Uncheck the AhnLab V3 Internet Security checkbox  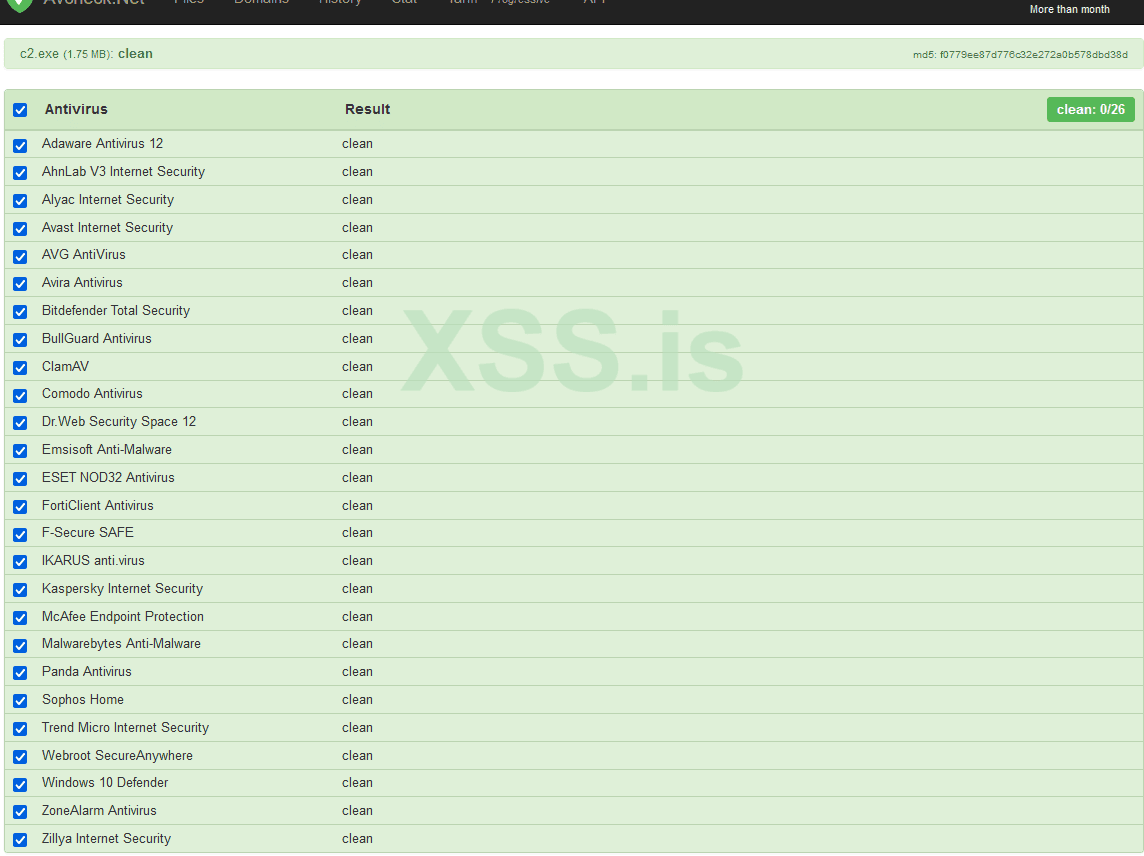click(x=20, y=173)
